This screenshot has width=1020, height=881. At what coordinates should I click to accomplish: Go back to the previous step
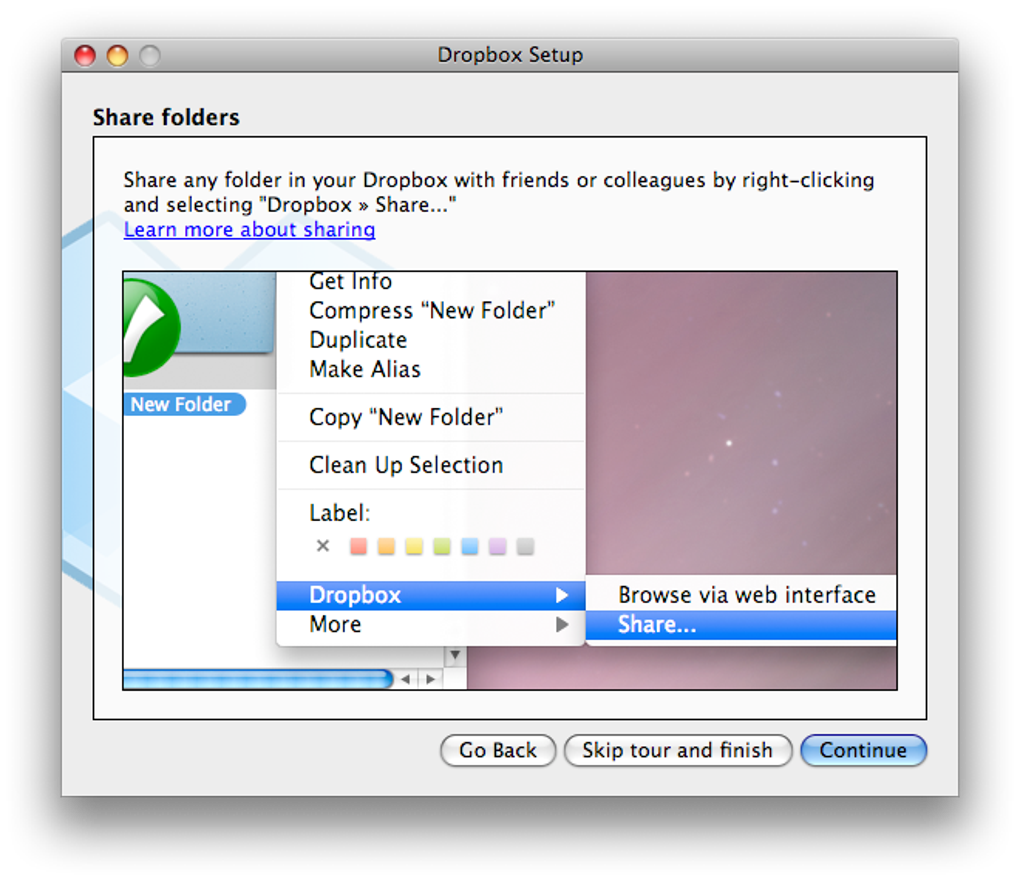tap(498, 750)
